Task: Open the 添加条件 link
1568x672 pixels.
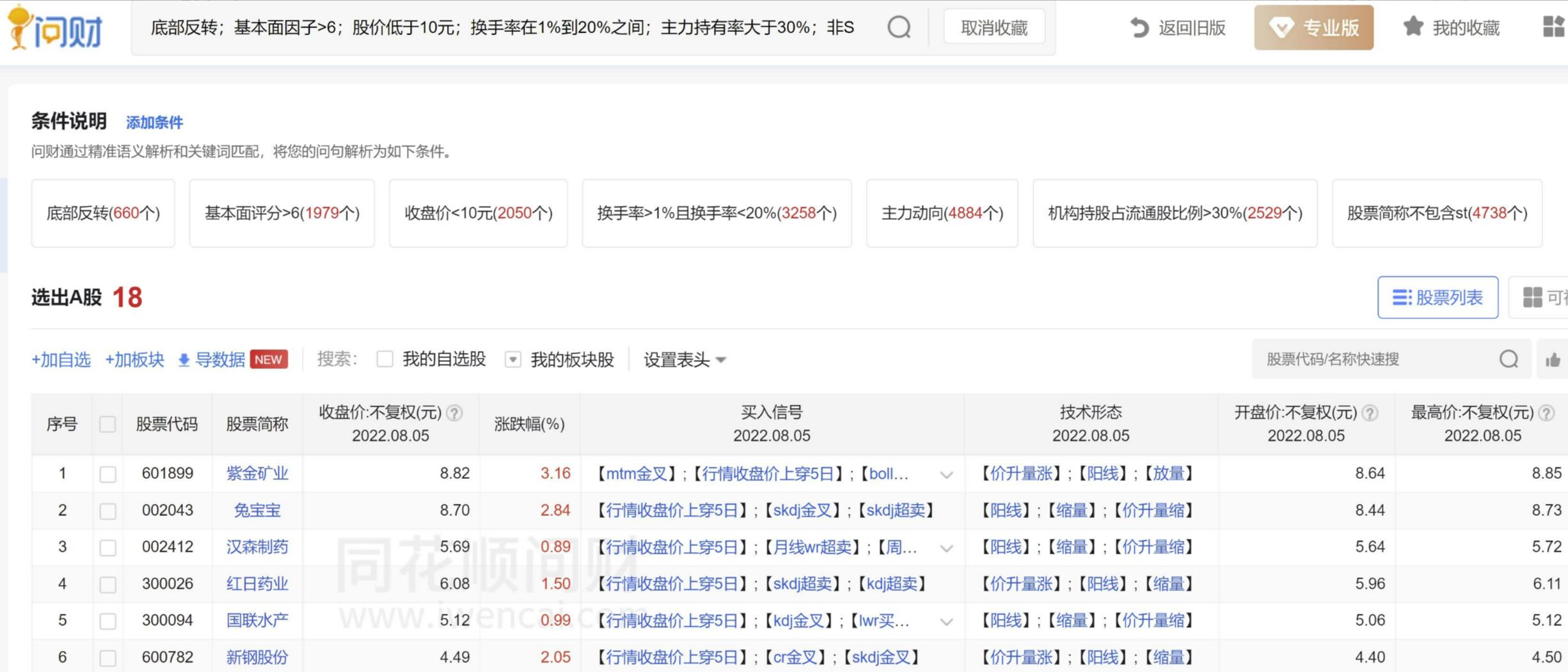Action: coord(155,121)
